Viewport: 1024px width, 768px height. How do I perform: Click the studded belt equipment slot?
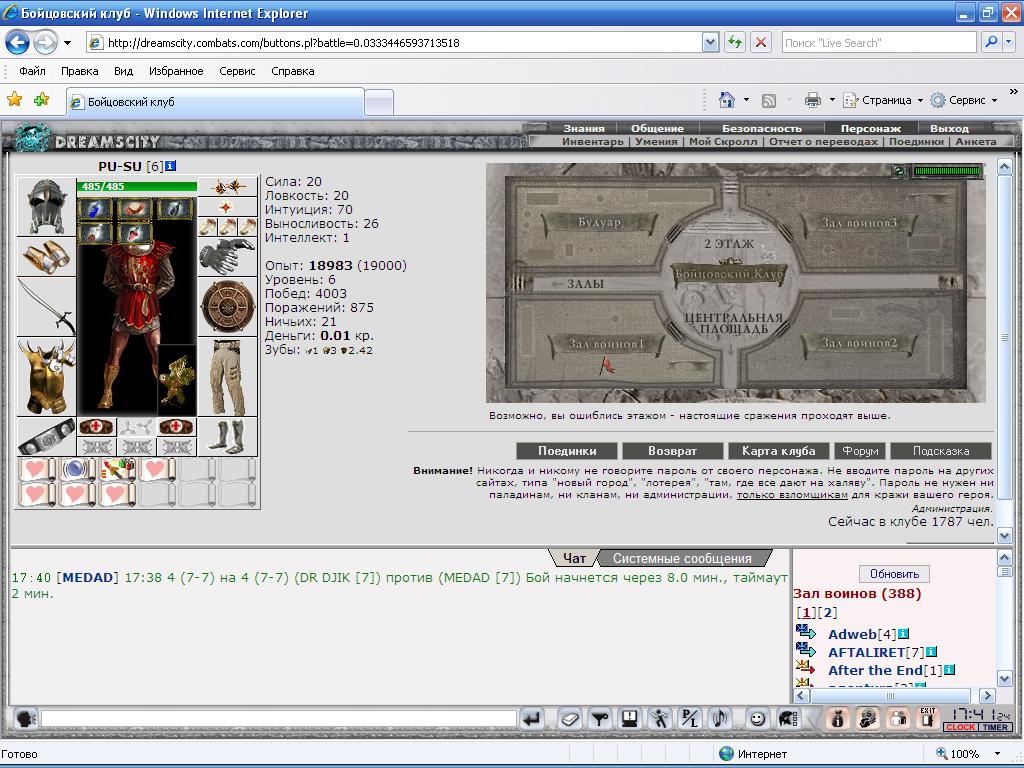[46, 437]
